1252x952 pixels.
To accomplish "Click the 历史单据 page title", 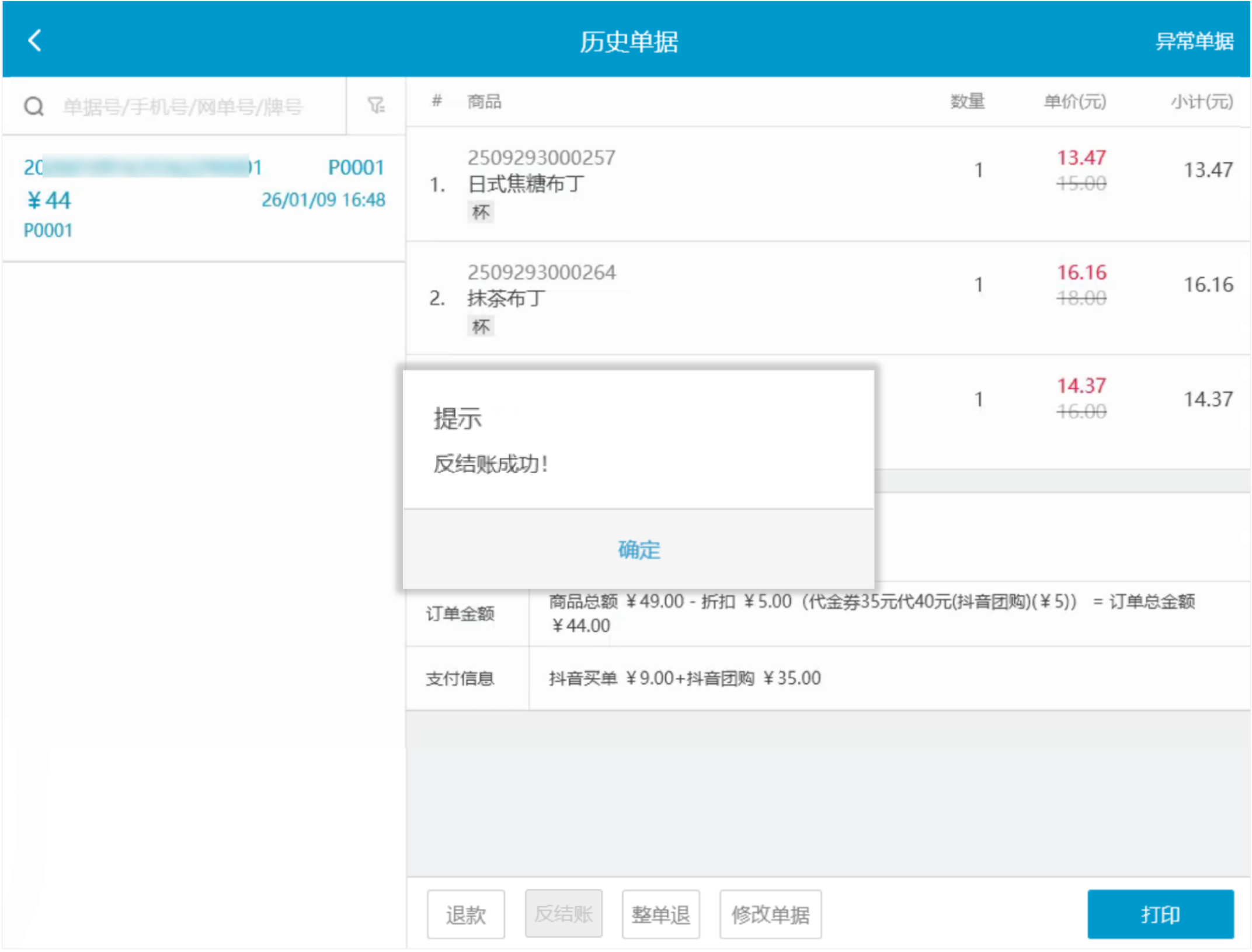I will (628, 41).
